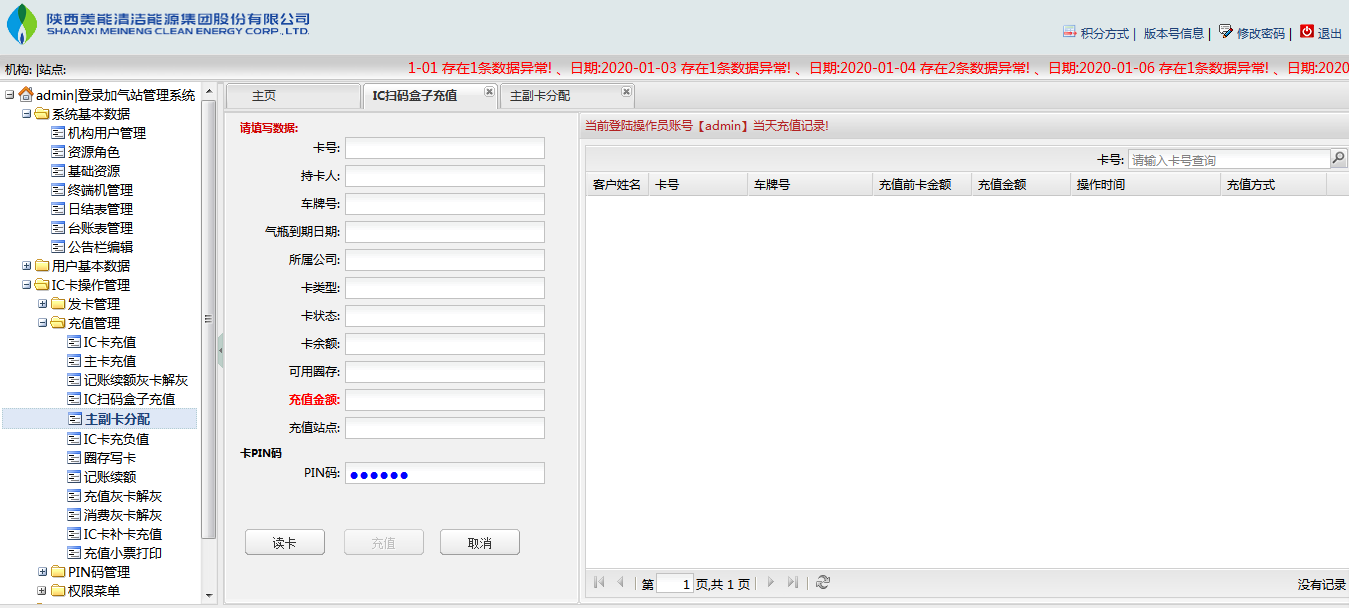Image resolution: width=1349 pixels, height=608 pixels.
Task: Click the refresh icon in pagination bar
Action: tap(823, 583)
